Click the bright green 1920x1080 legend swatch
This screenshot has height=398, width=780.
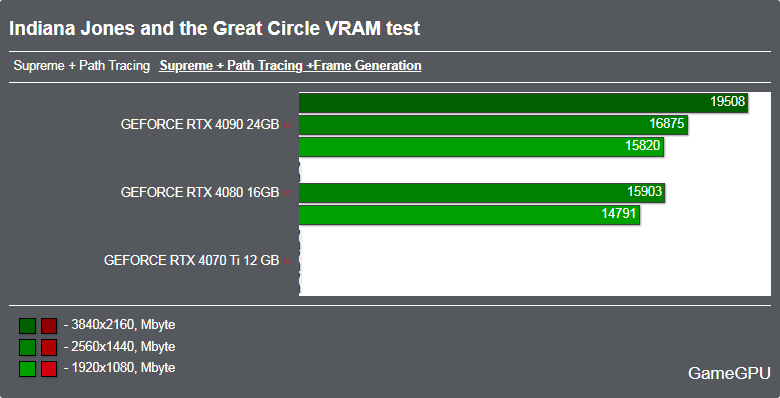coord(27,369)
